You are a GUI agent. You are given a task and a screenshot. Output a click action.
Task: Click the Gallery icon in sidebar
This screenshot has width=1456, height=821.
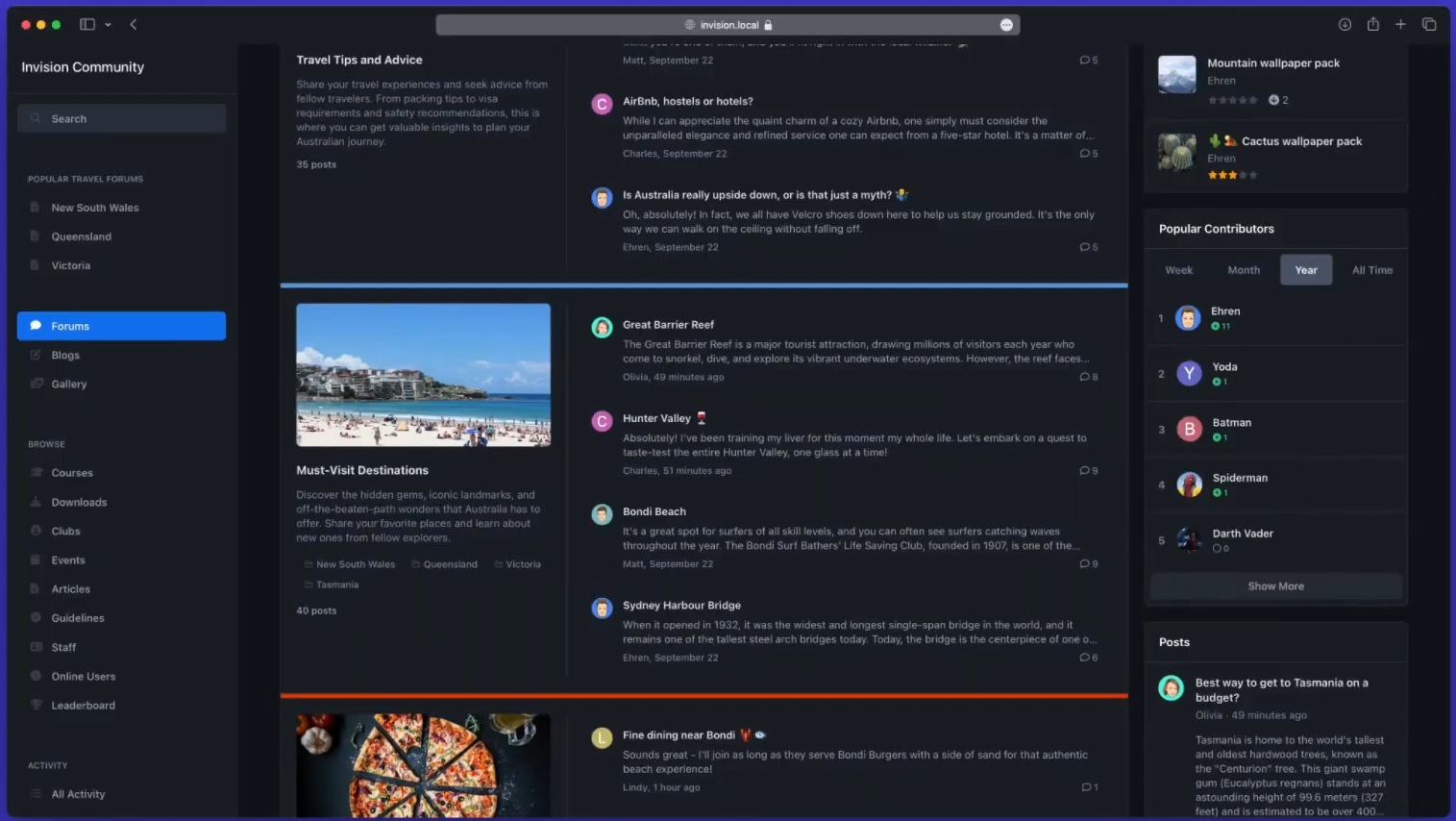click(37, 384)
